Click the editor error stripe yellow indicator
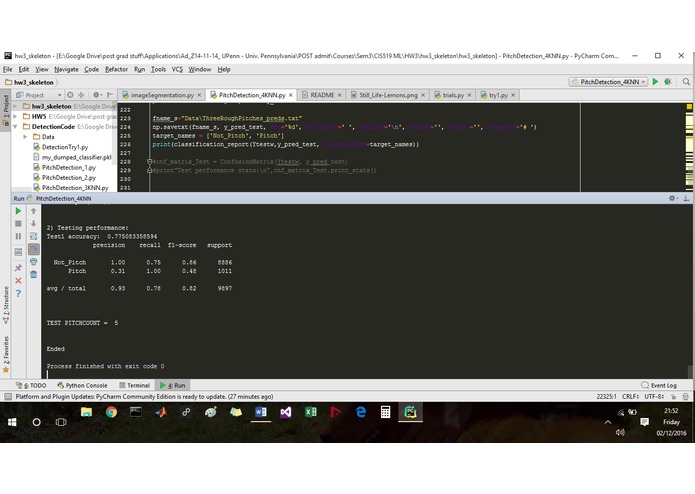 (689, 107)
